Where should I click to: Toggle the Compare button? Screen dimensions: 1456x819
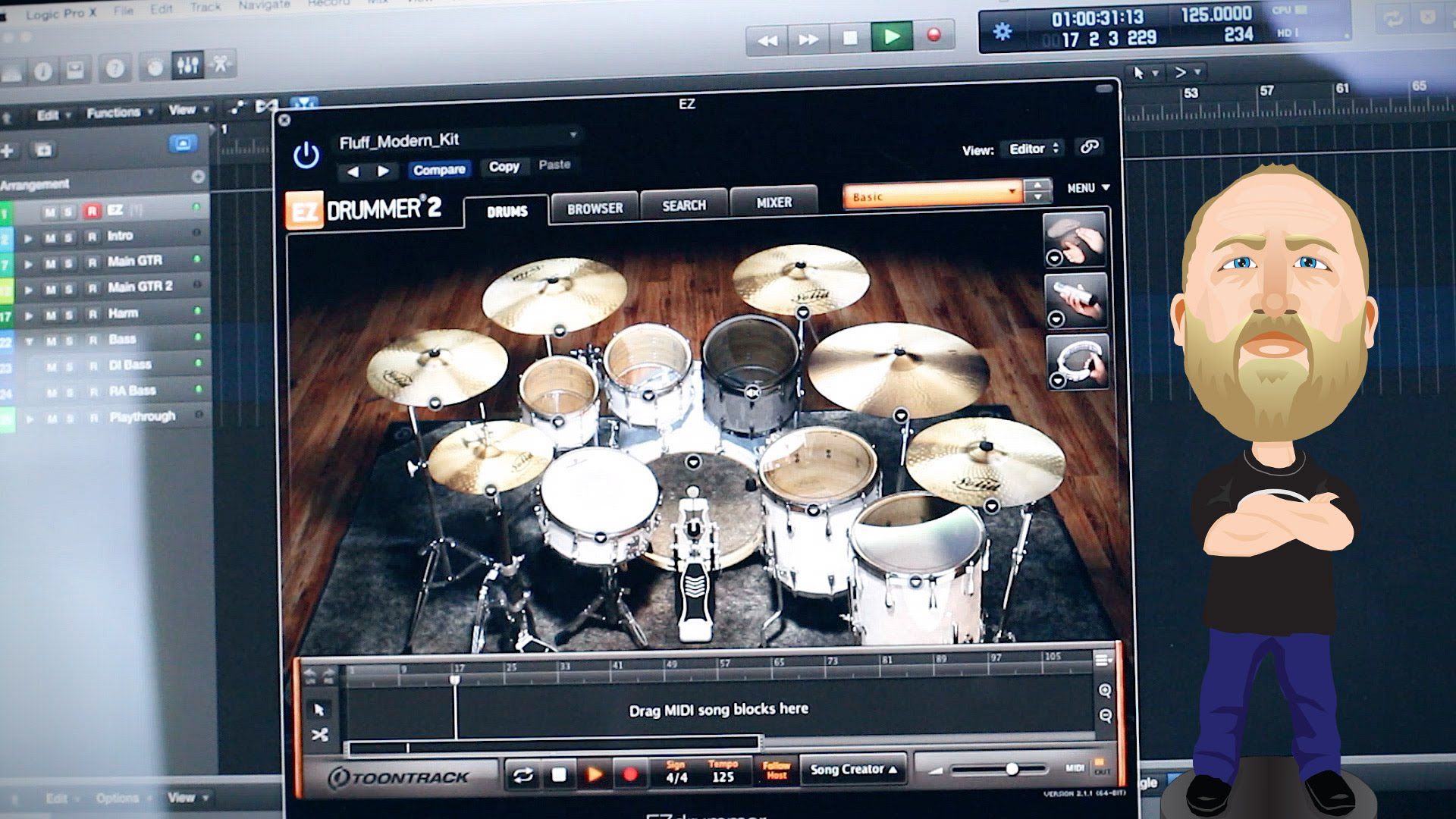(x=439, y=170)
